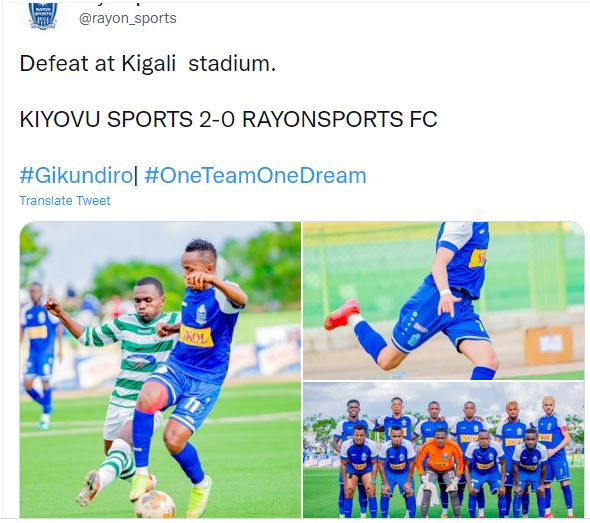The image size is (590, 523).
Task: Visit the @rayon_sports handle
Action: 128,18
